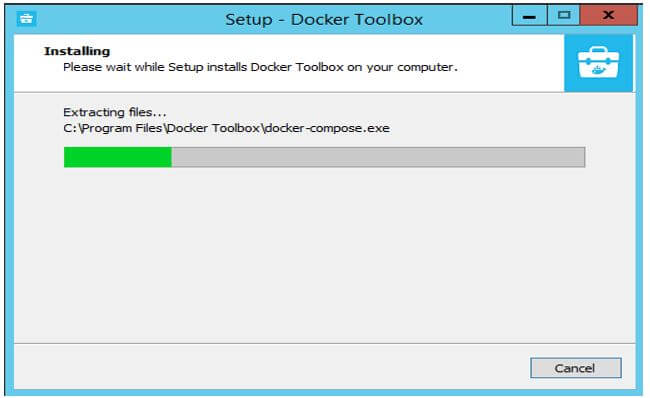Maximize the setup window
The width and height of the screenshot is (650, 398).
563,16
